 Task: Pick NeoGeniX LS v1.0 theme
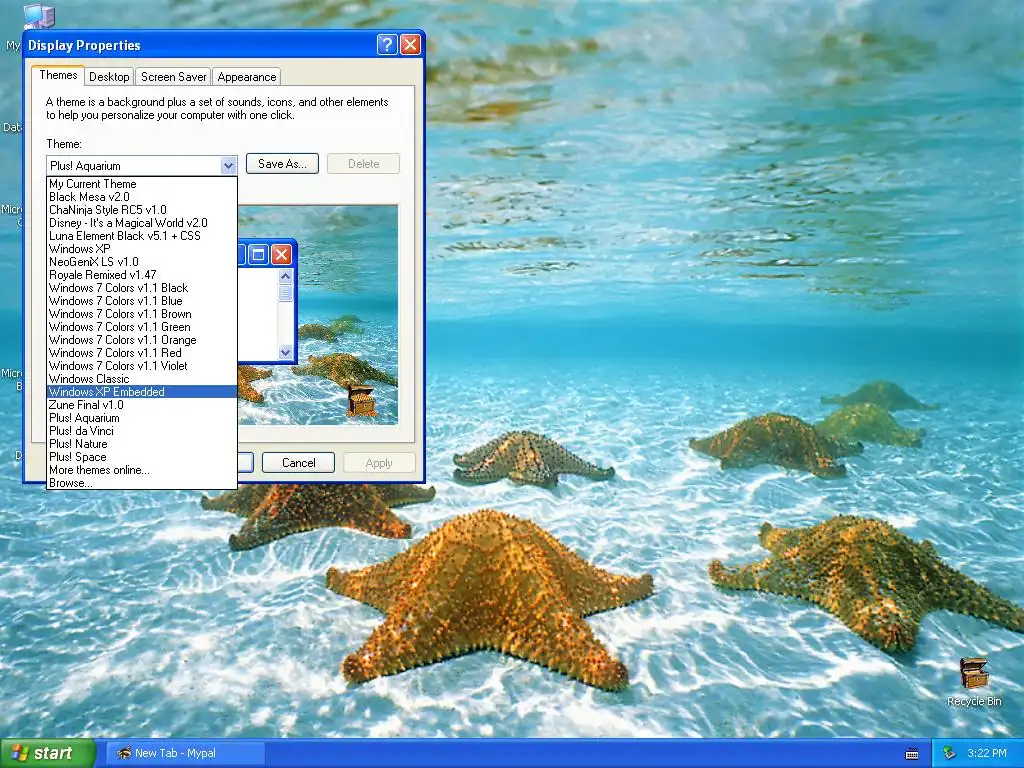[142, 262]
